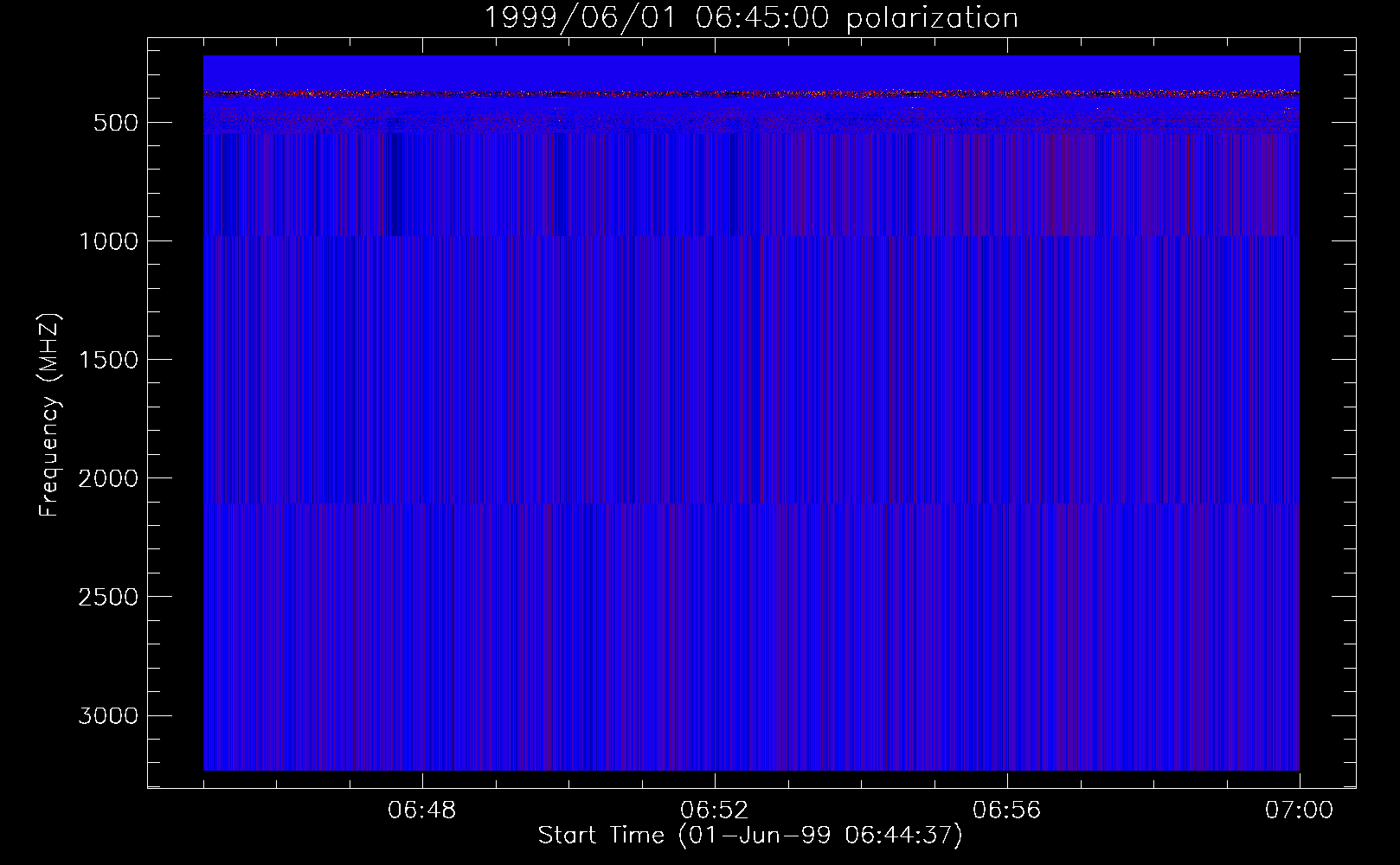Click the red noisy band near 400 MHz
The image size is (1400, 865).
click(751, 93)
